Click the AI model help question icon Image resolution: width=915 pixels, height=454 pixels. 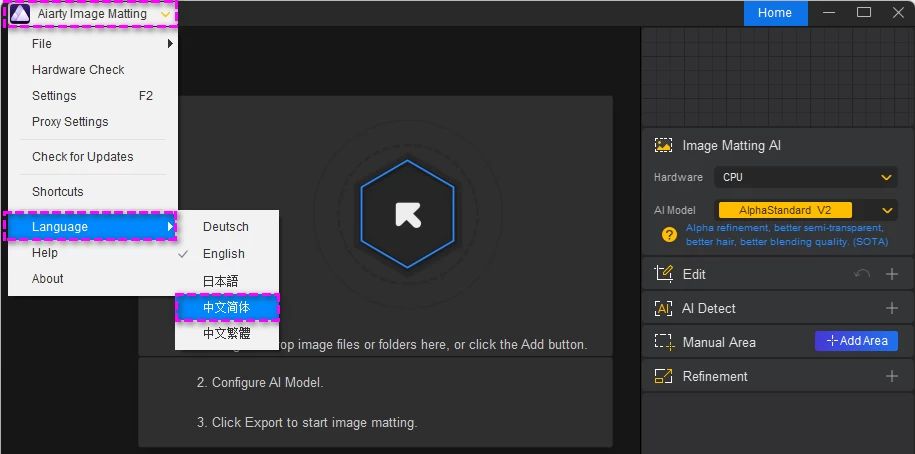[669, 235]
